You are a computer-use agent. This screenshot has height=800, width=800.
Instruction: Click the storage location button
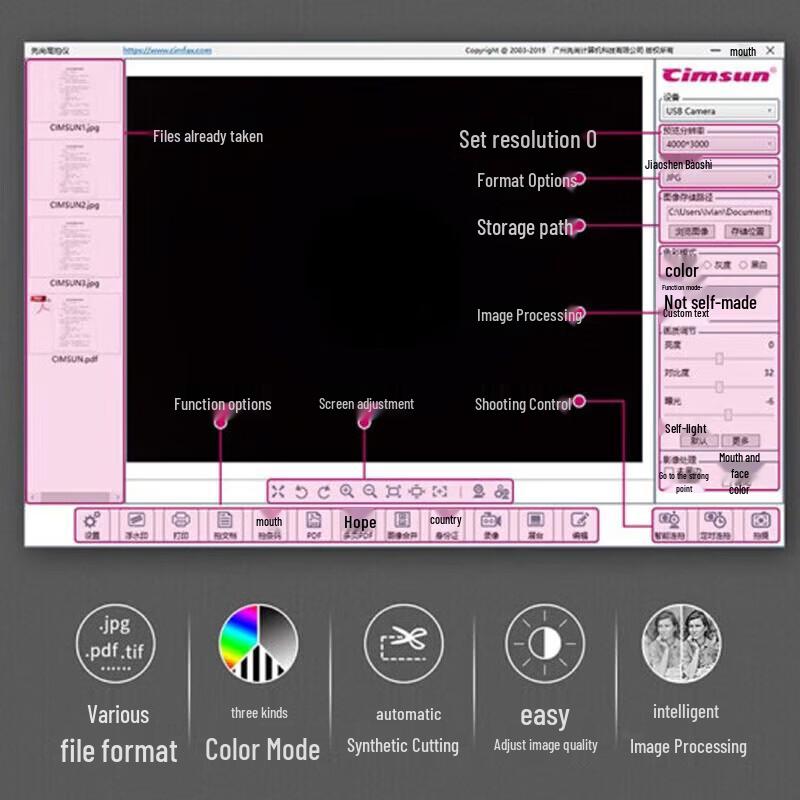point(747,232)
